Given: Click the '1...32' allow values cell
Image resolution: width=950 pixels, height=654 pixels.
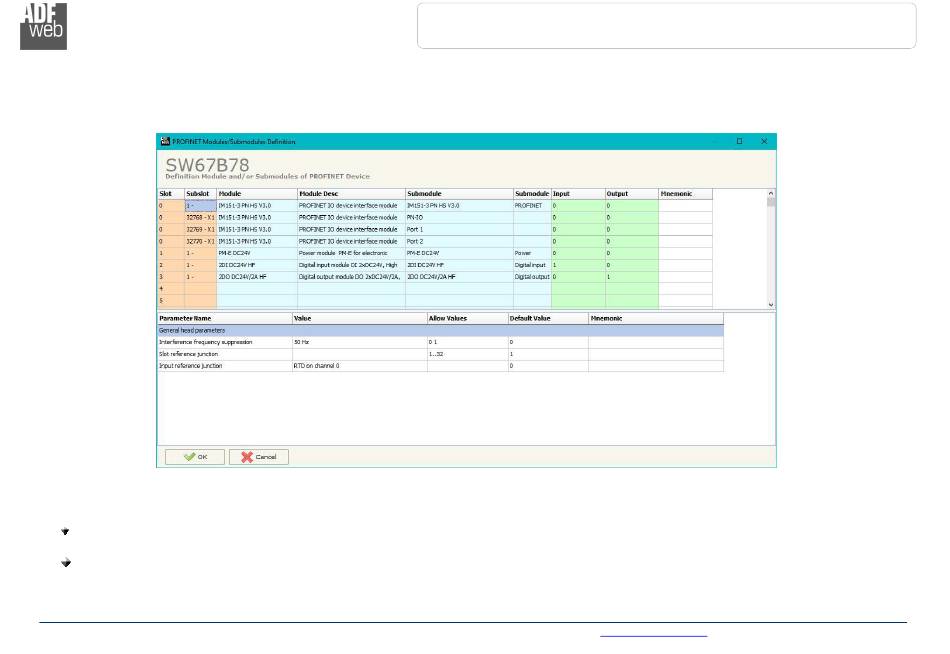Looking at the screenshot, I should point(468,354).
